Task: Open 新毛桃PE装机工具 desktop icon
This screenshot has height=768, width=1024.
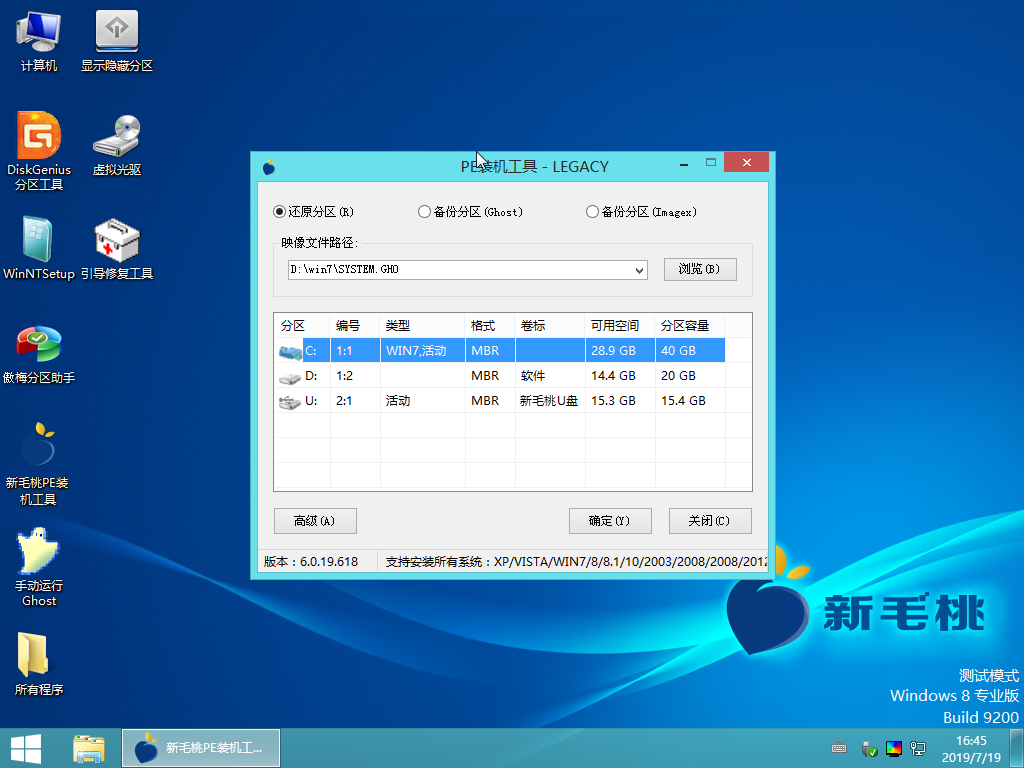Action: [38, 464]
